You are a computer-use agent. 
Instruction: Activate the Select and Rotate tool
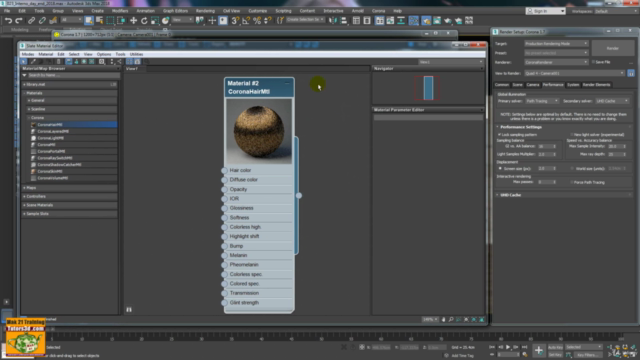(x=144, y=20)
